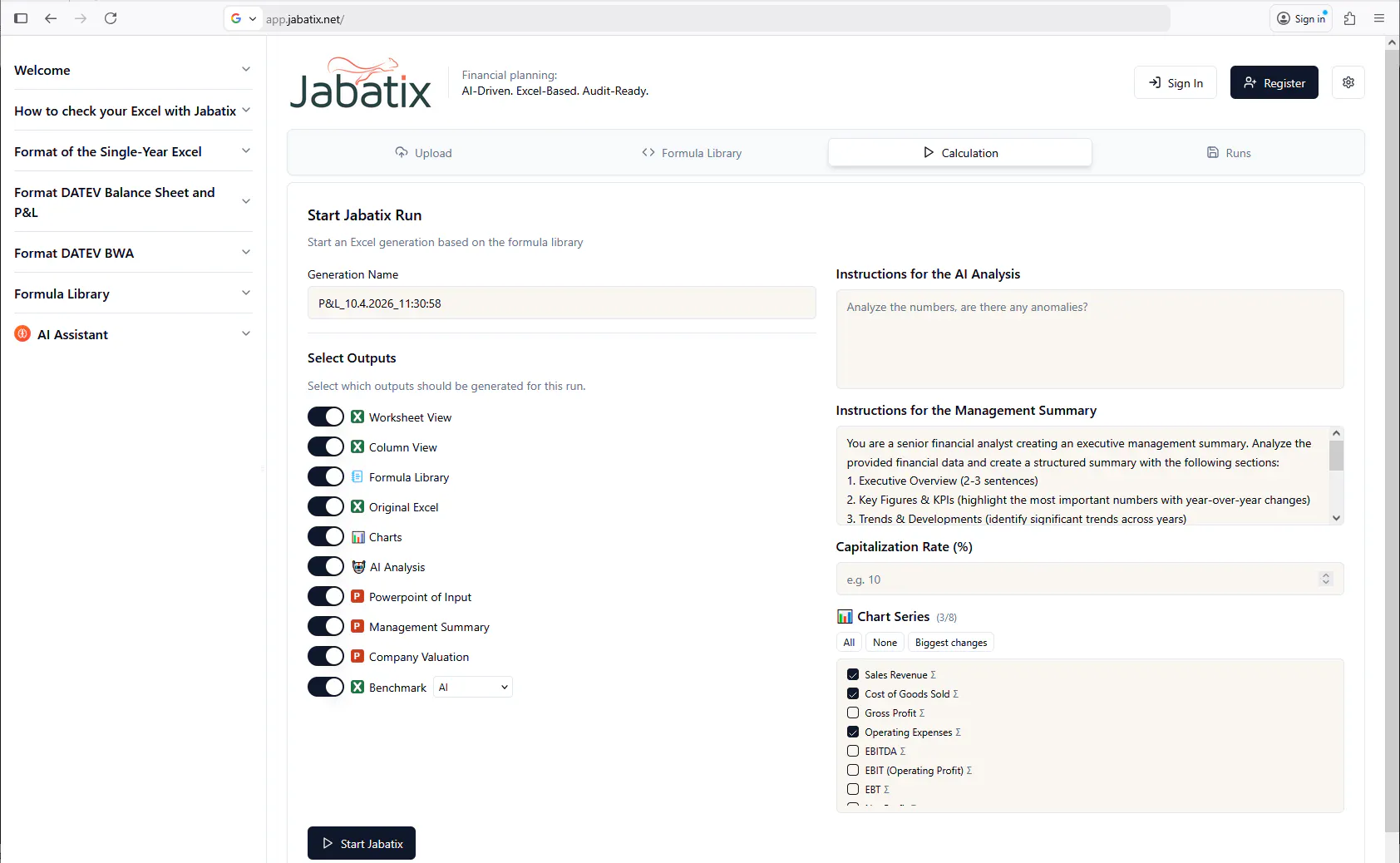The width and height of the screenshot is (1400, 863).
Task: Click the document icon beside Formula Library output
Action: 357,476
